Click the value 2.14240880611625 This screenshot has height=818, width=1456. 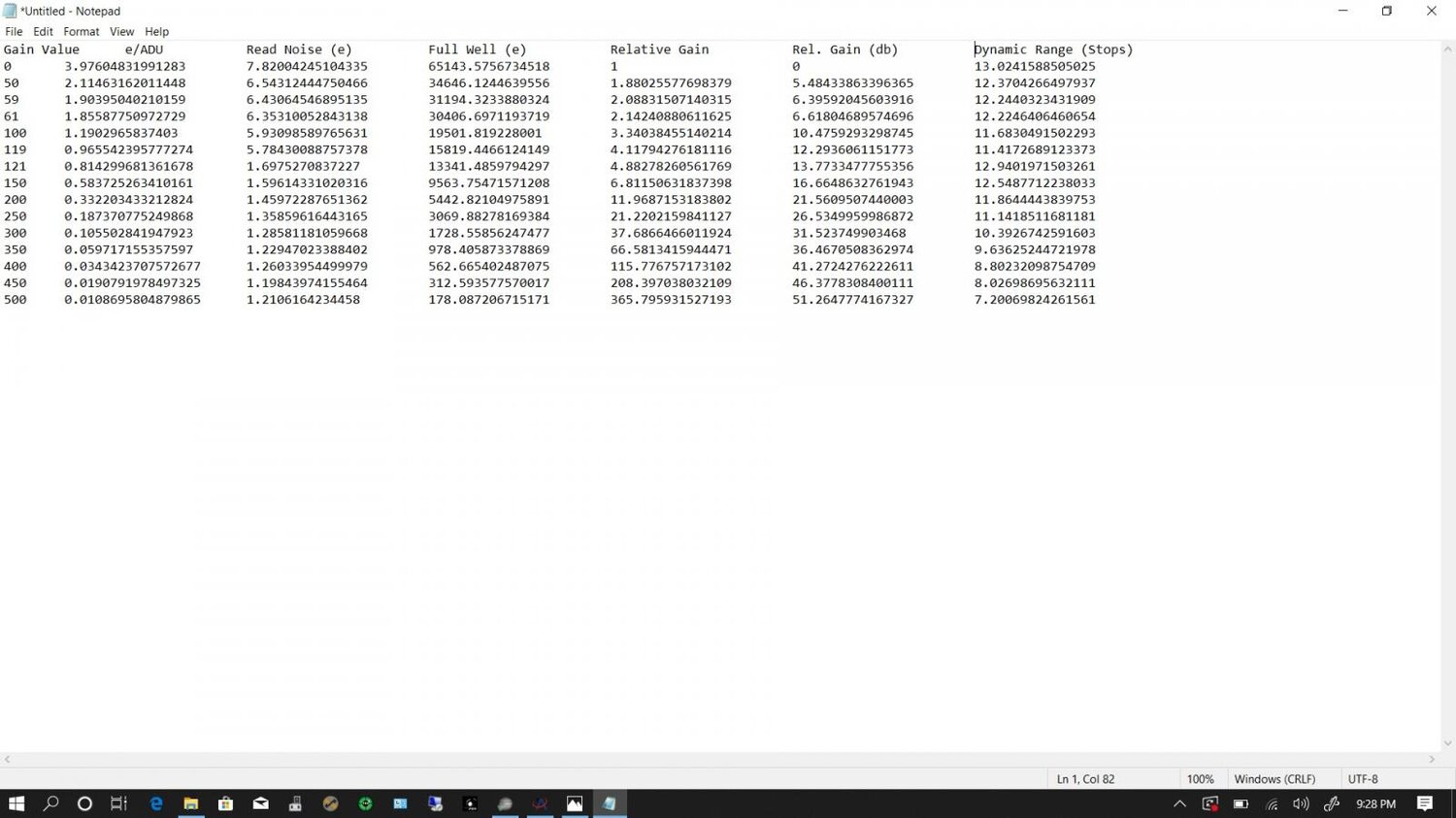(671, 116)
